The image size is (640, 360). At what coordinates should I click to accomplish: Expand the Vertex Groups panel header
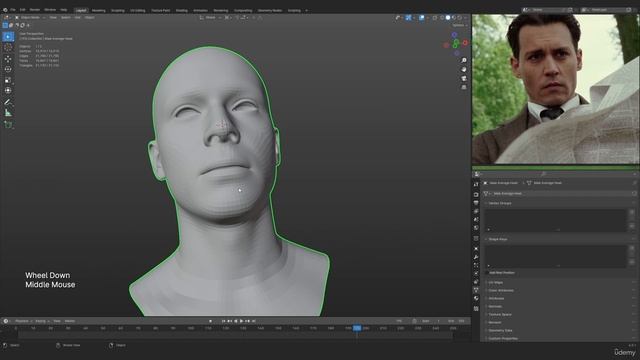558,203
